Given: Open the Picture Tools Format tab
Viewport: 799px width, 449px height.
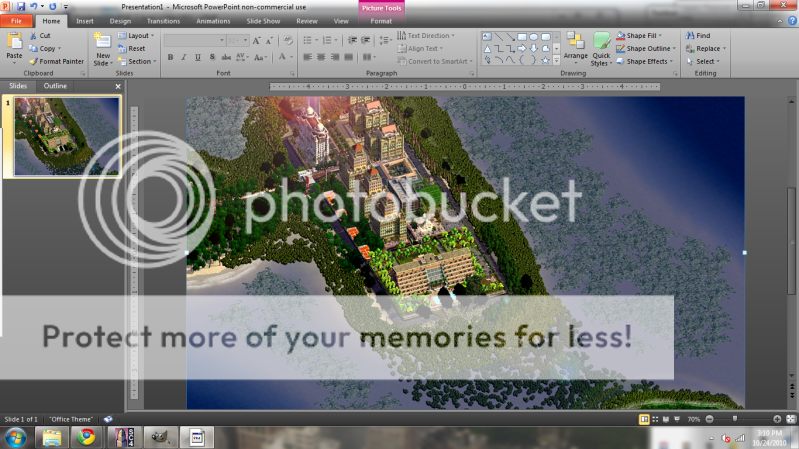Looking at the screenshot, I should pos(381,21).
